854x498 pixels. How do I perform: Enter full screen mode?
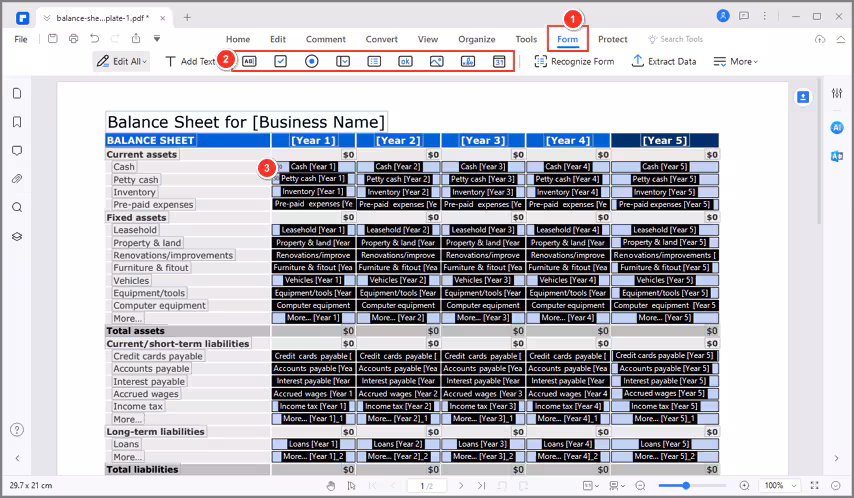815,485
